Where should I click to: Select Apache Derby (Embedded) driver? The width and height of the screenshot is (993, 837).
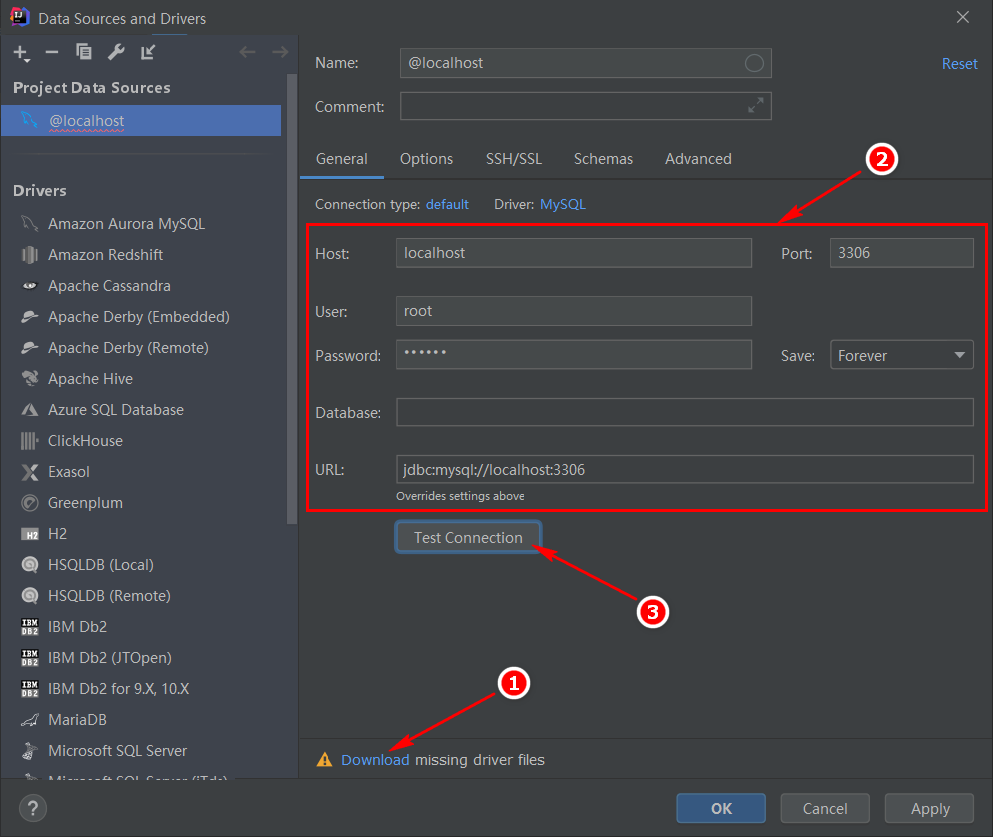tap(139, 317)
